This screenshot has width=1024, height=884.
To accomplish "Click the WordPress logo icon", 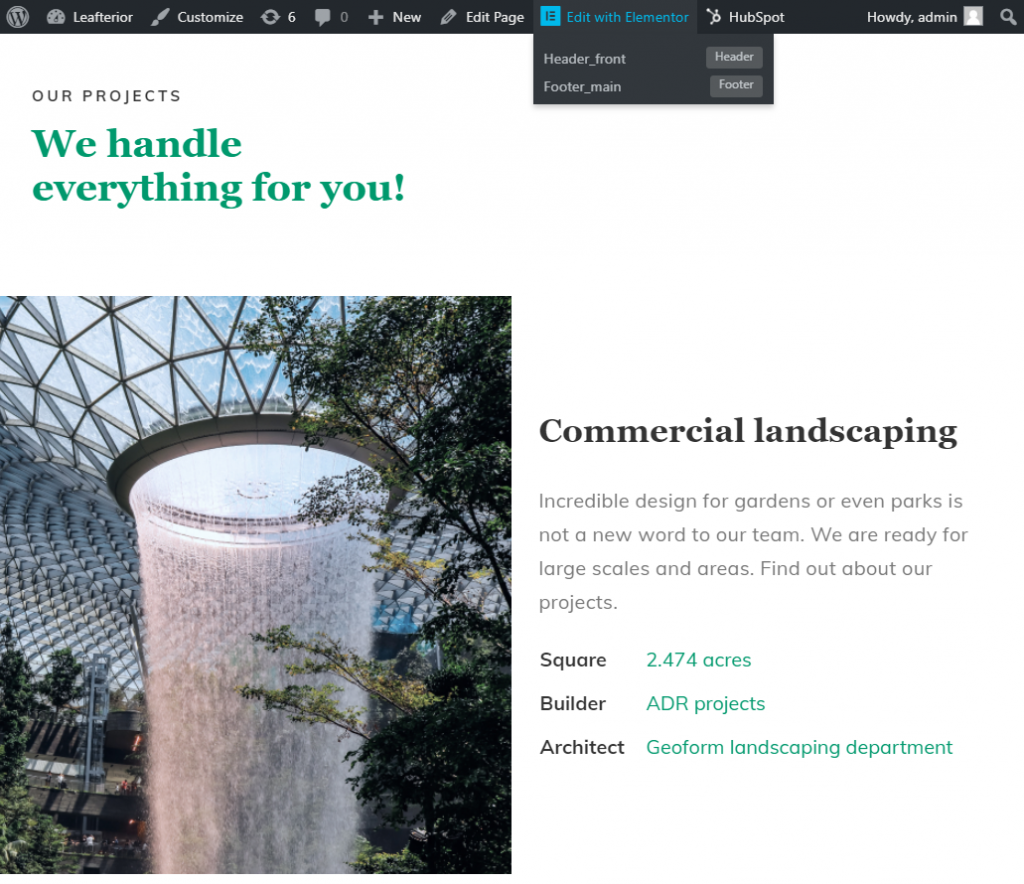I will click(17, 17).
